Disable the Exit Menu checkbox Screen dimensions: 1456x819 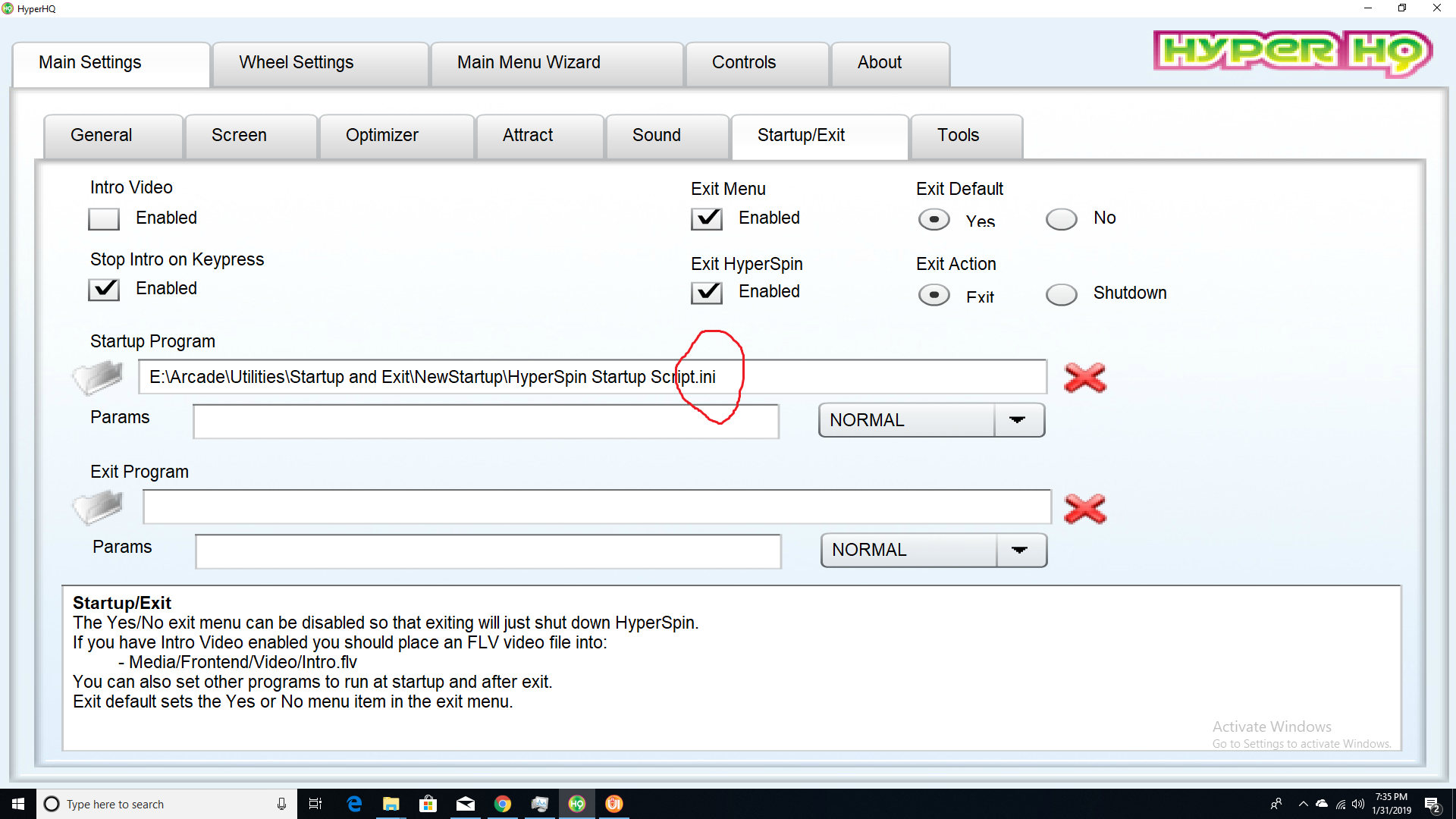(x=706, y=219)
